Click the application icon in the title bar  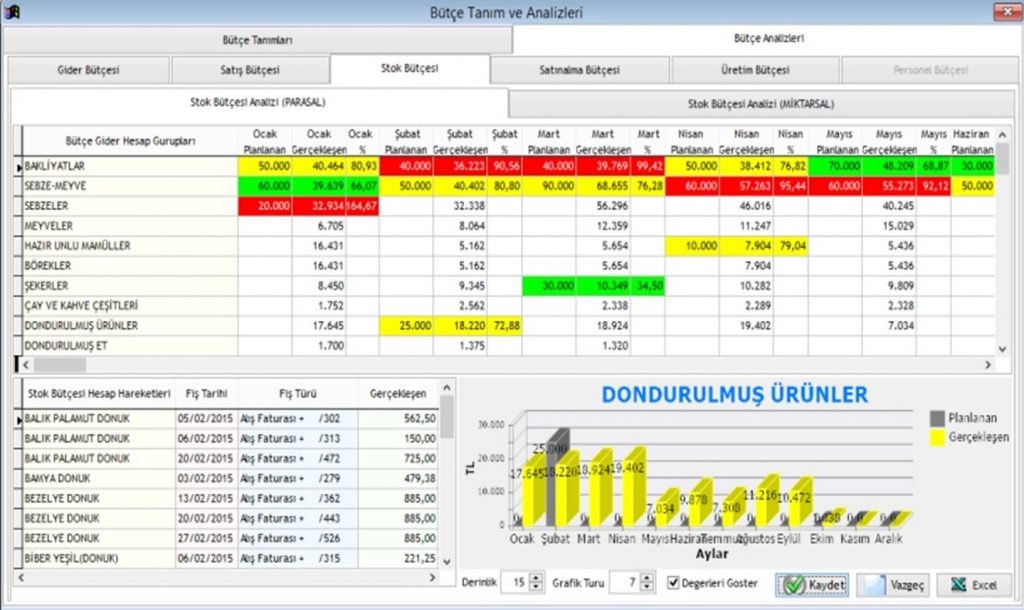(14, 11)
